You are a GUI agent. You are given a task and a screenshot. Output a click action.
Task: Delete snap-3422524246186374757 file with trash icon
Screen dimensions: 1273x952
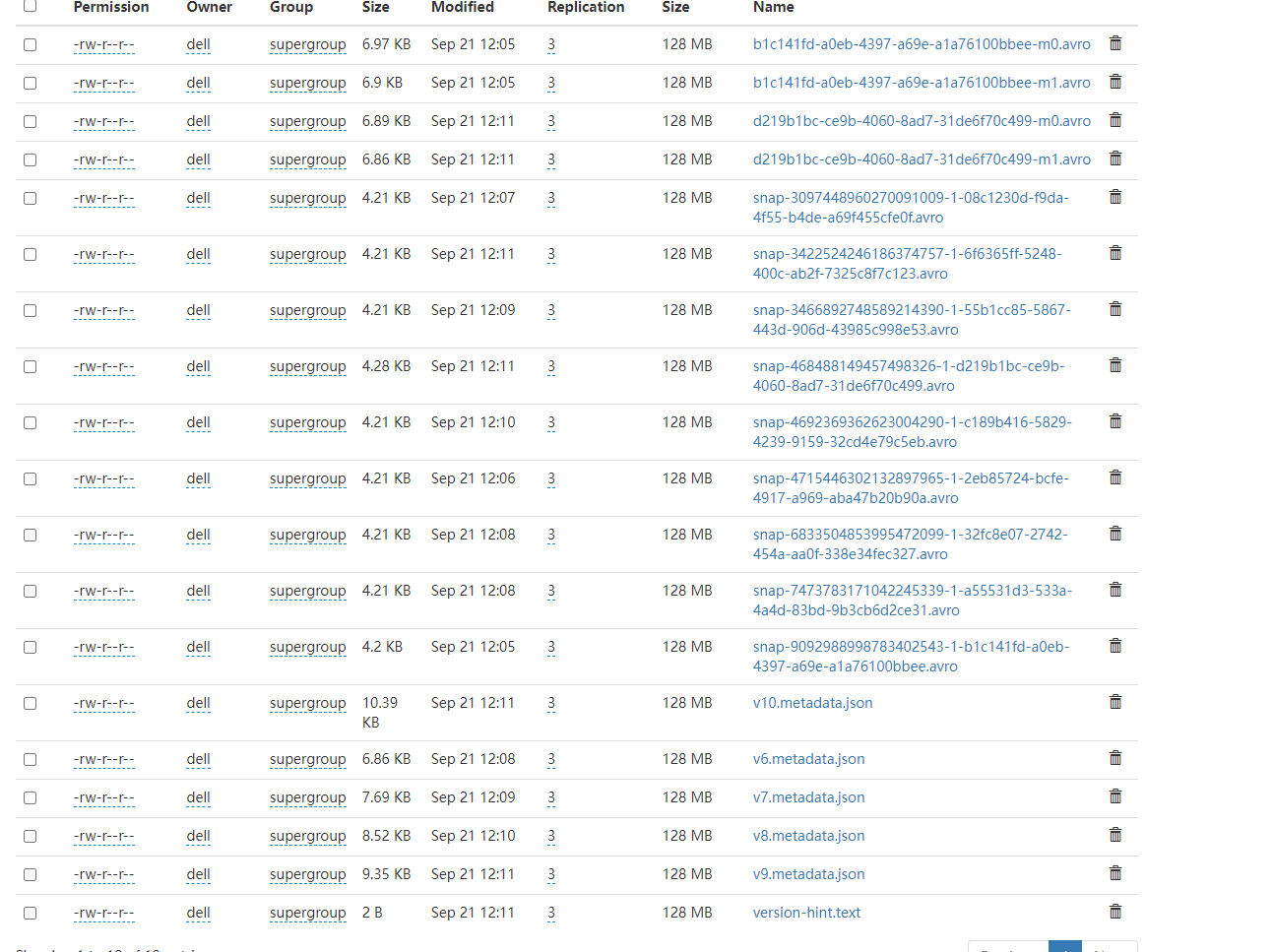[x=1115, y=253]
